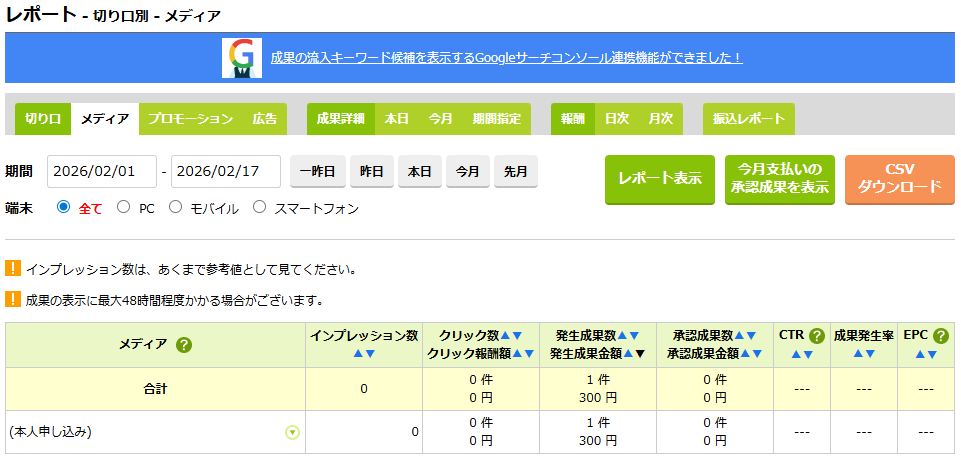The image size is (961, 456).
Task: Open help icon next to メディア header
Action: click(x=184, y=345)
